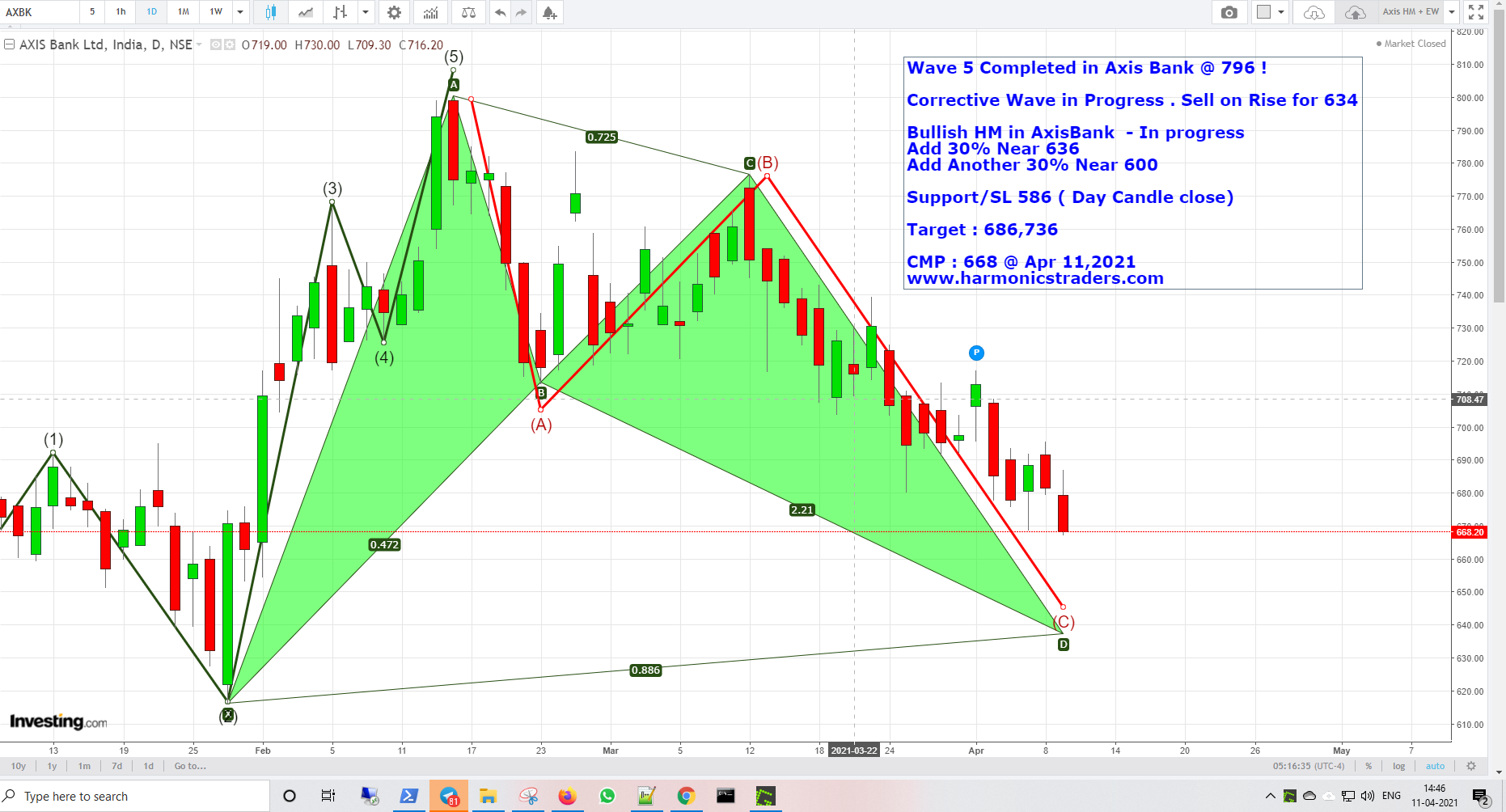Enable the auto scale toggle in status bar
The image size is (1506, 812).
(x=1435, y=766)
